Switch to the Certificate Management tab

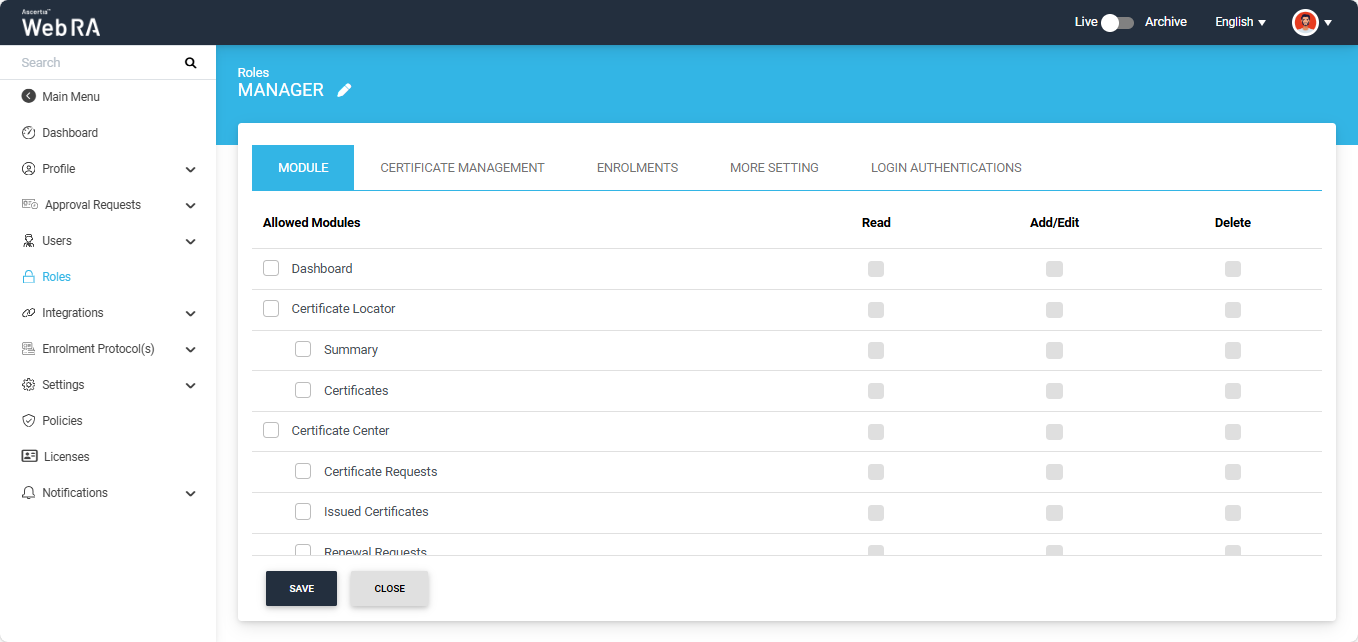click(x=462, y=168)
